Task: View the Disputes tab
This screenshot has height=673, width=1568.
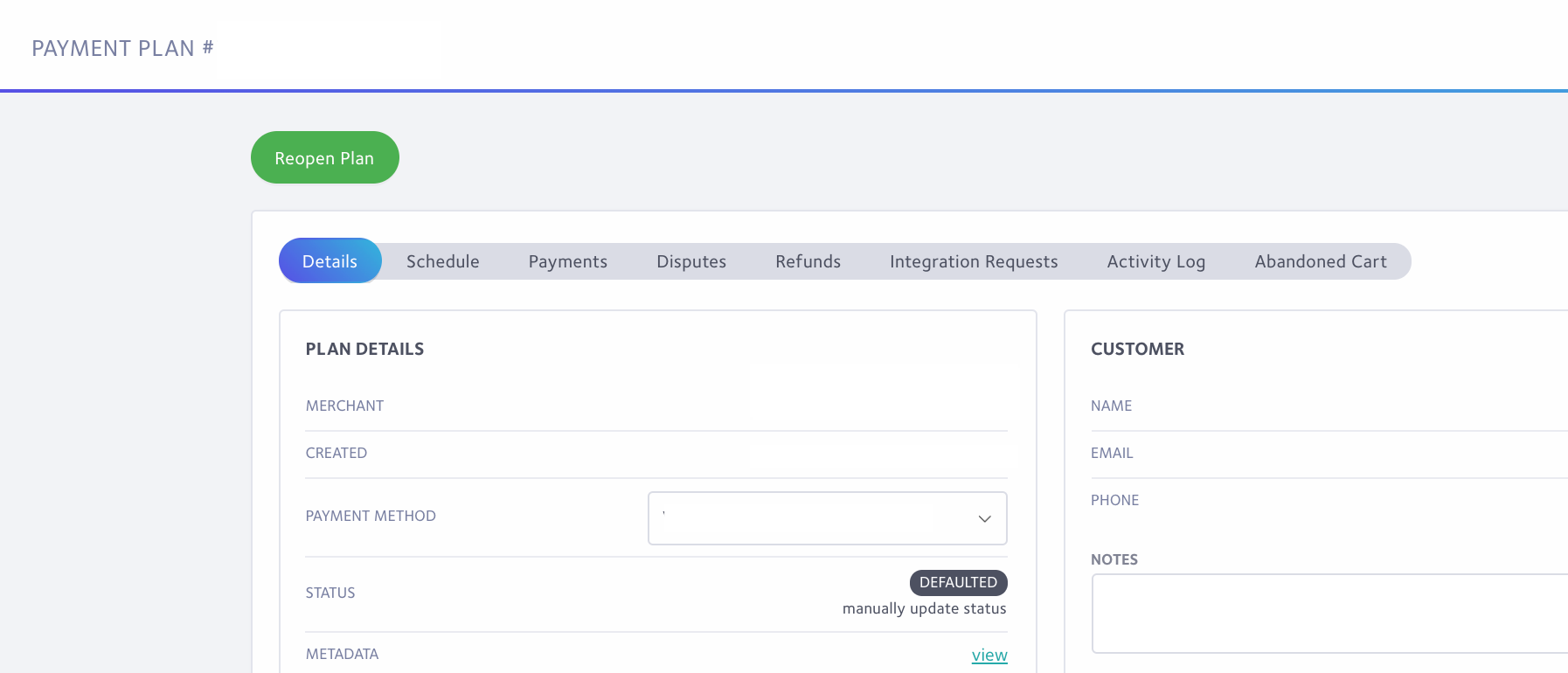Action: (x=691, y=261)
